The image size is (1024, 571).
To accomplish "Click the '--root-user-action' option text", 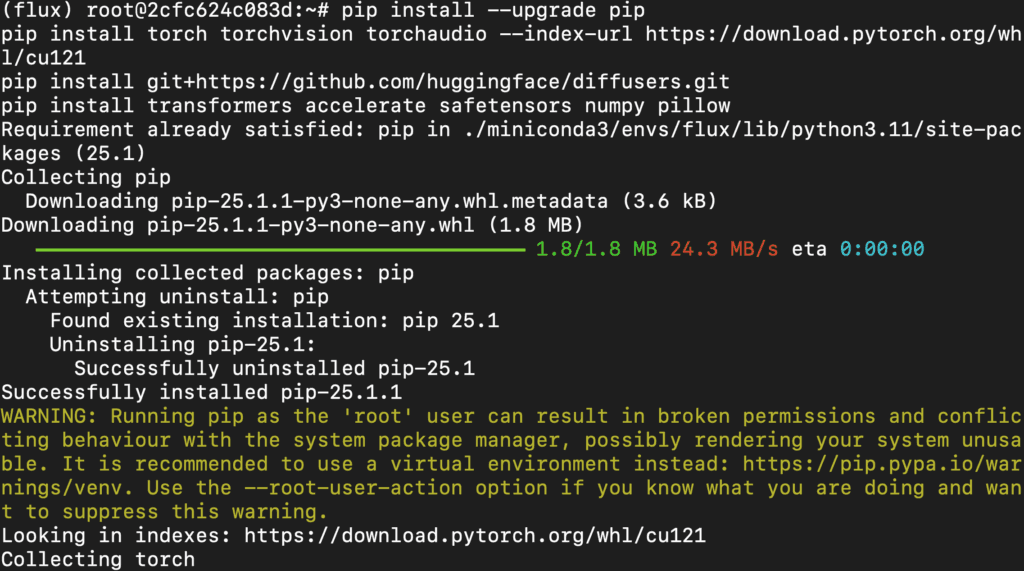I will click(x=353, y=488).
